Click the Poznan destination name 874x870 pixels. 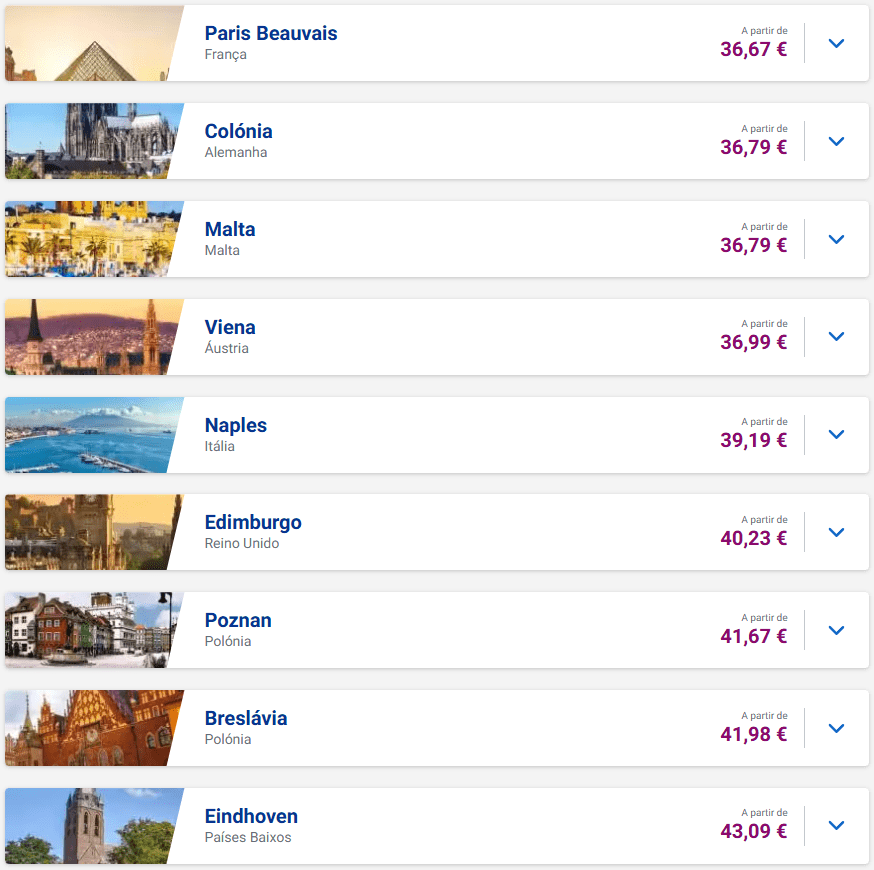pos(238,620)
